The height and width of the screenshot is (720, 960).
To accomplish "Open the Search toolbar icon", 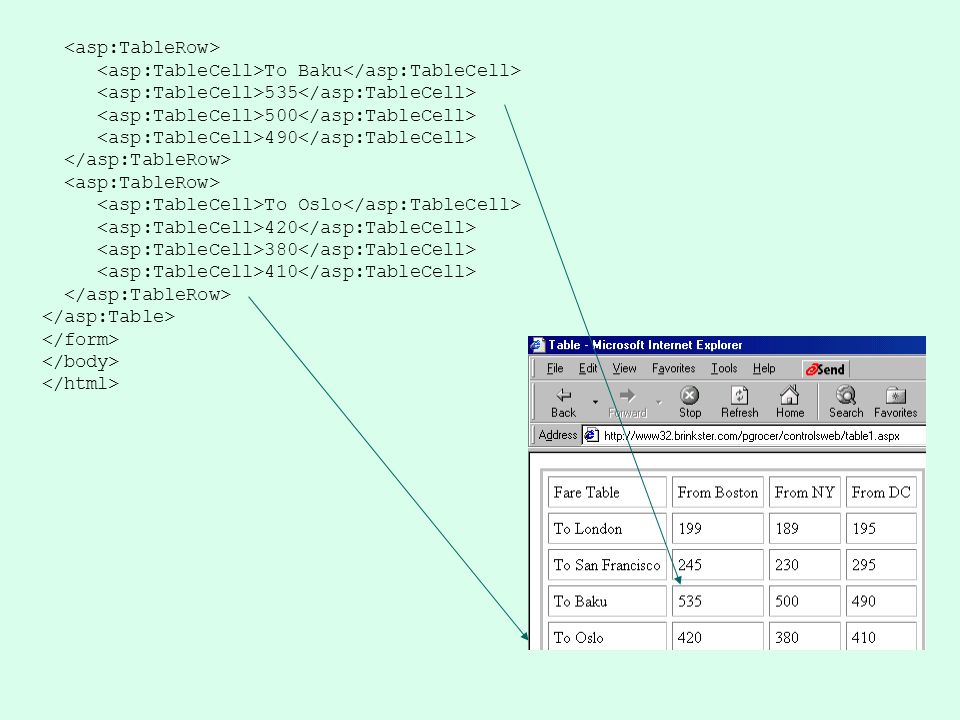I will 846,395.
